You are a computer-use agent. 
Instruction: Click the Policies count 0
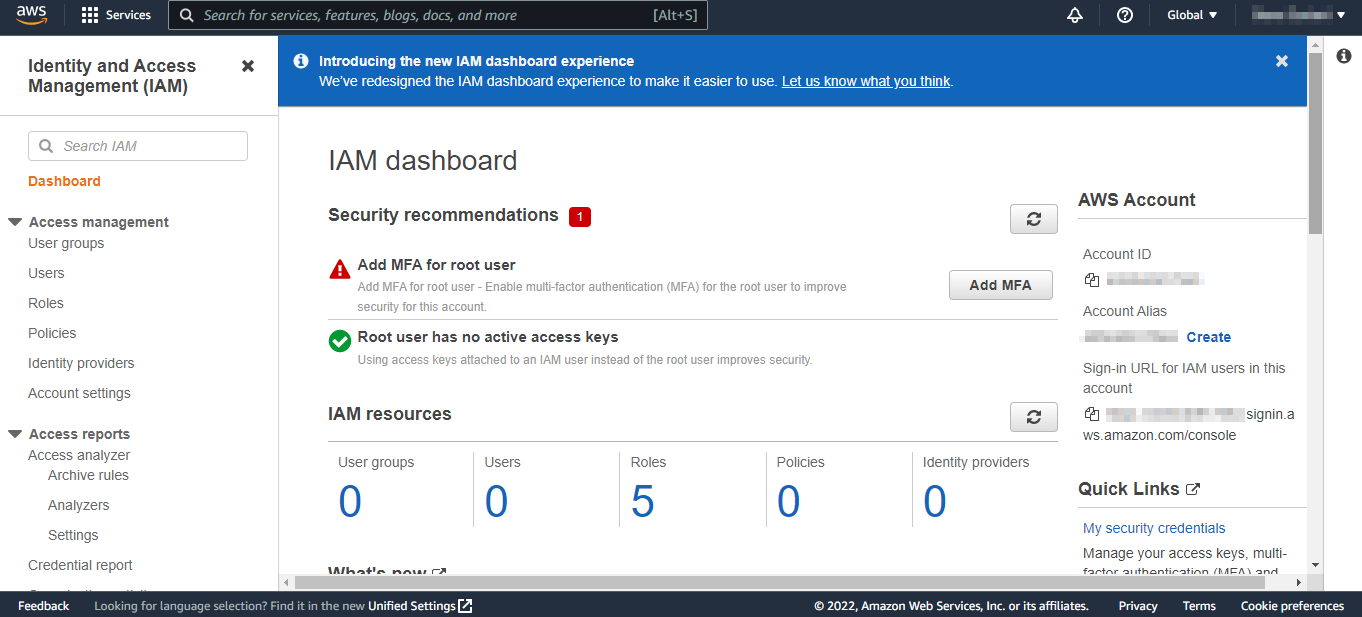click(x=789, y=501)
